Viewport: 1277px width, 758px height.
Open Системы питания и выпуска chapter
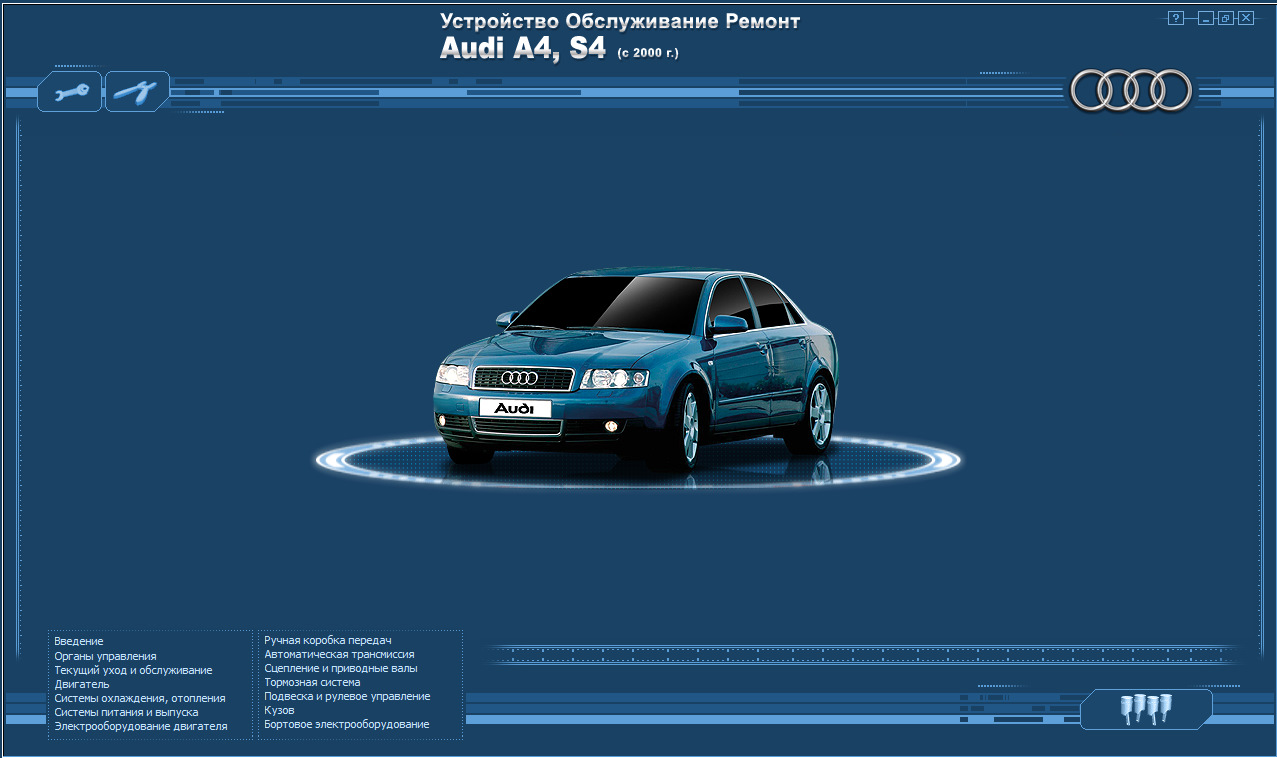point(126,712)
